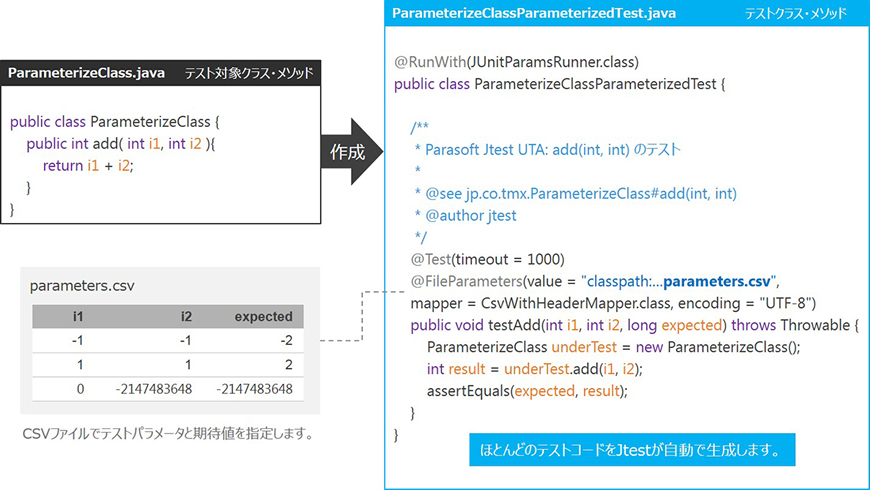Click 'ParameterizeClass underTest = new' line
This screenshot has height=490, width=870.
coord(614,347)
